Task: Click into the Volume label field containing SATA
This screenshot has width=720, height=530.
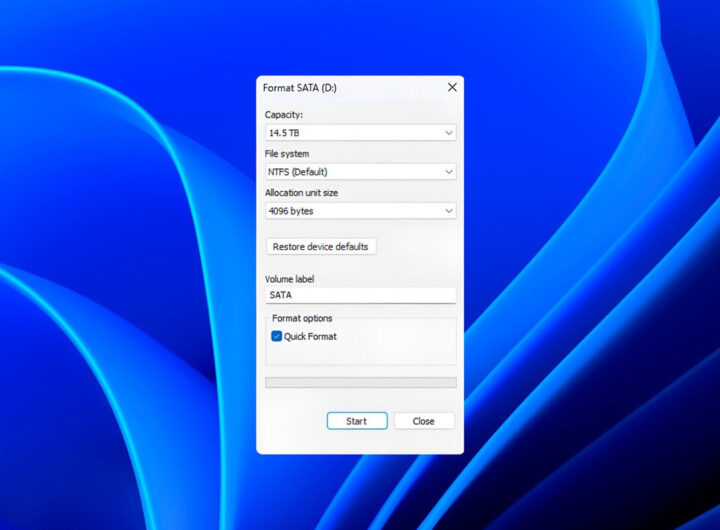Action: tap(360, 295)
